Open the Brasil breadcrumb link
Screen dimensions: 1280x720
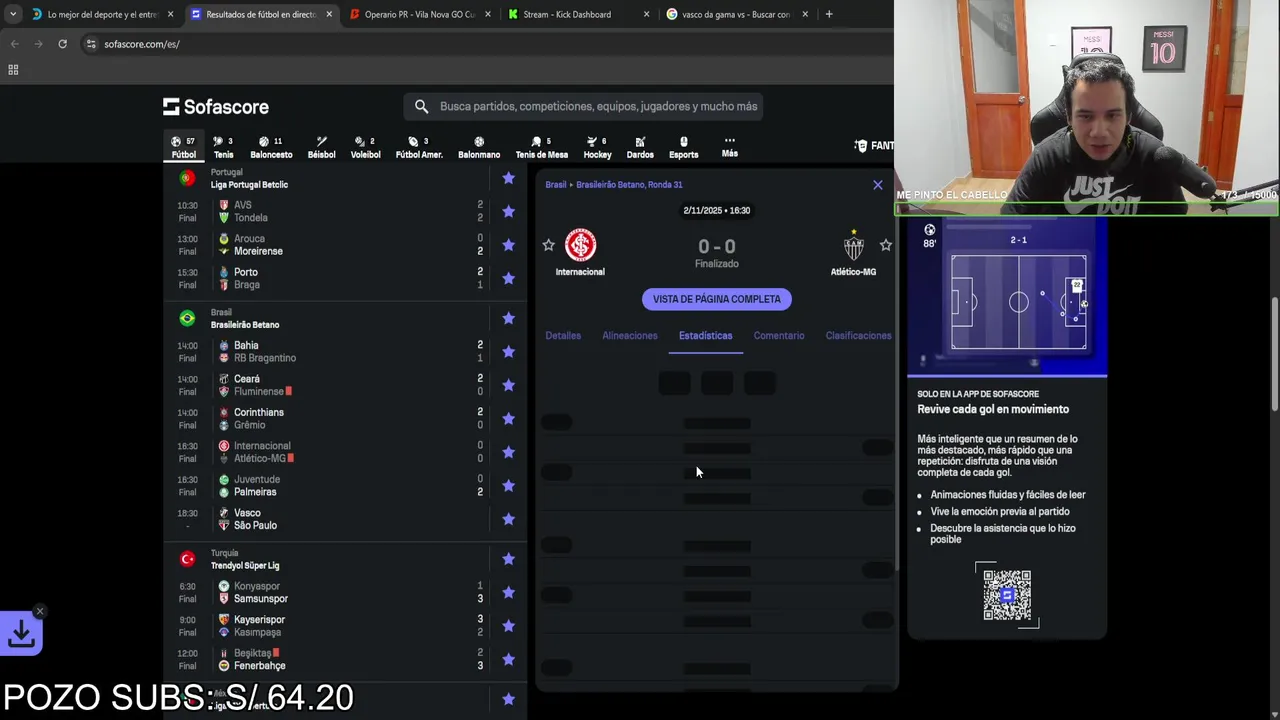pos(556,185)
